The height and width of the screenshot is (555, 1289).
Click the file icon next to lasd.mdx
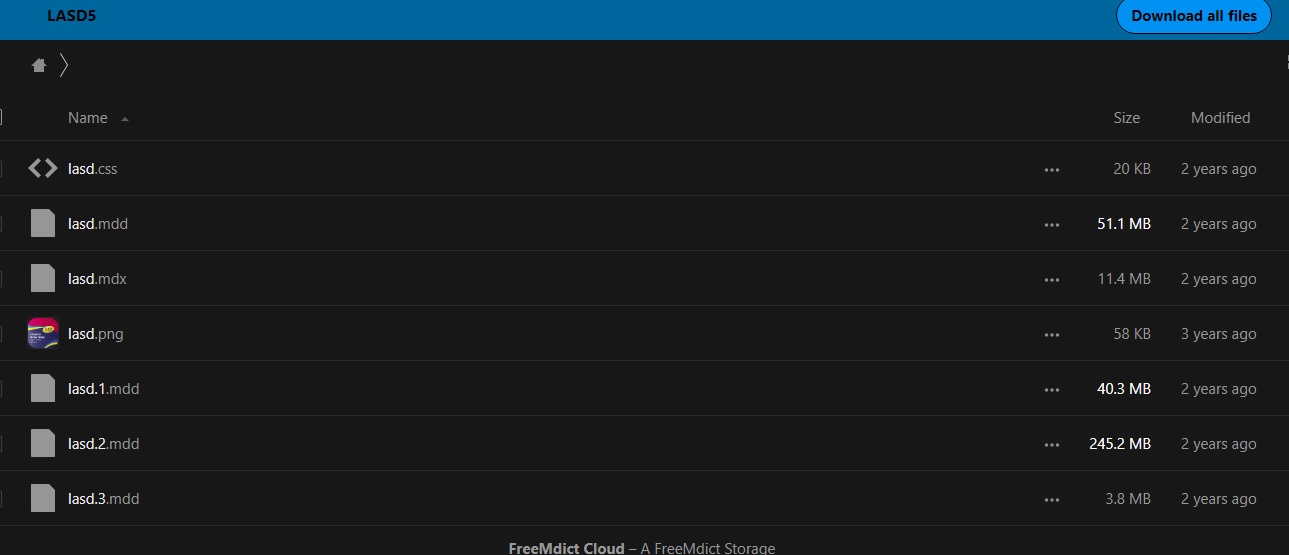[x=43, y=279]
